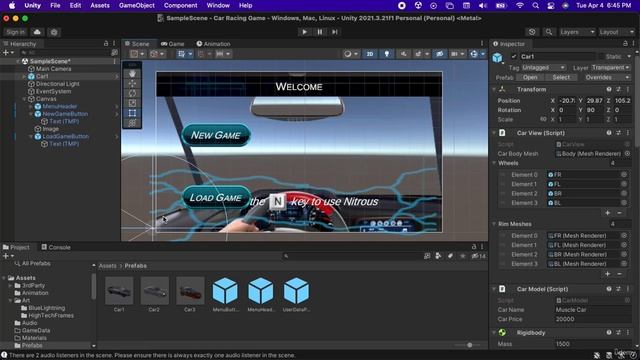This screenshot has width=640, height=360.
Task: Toggle scene audio icon
Action: coord(403,54)
